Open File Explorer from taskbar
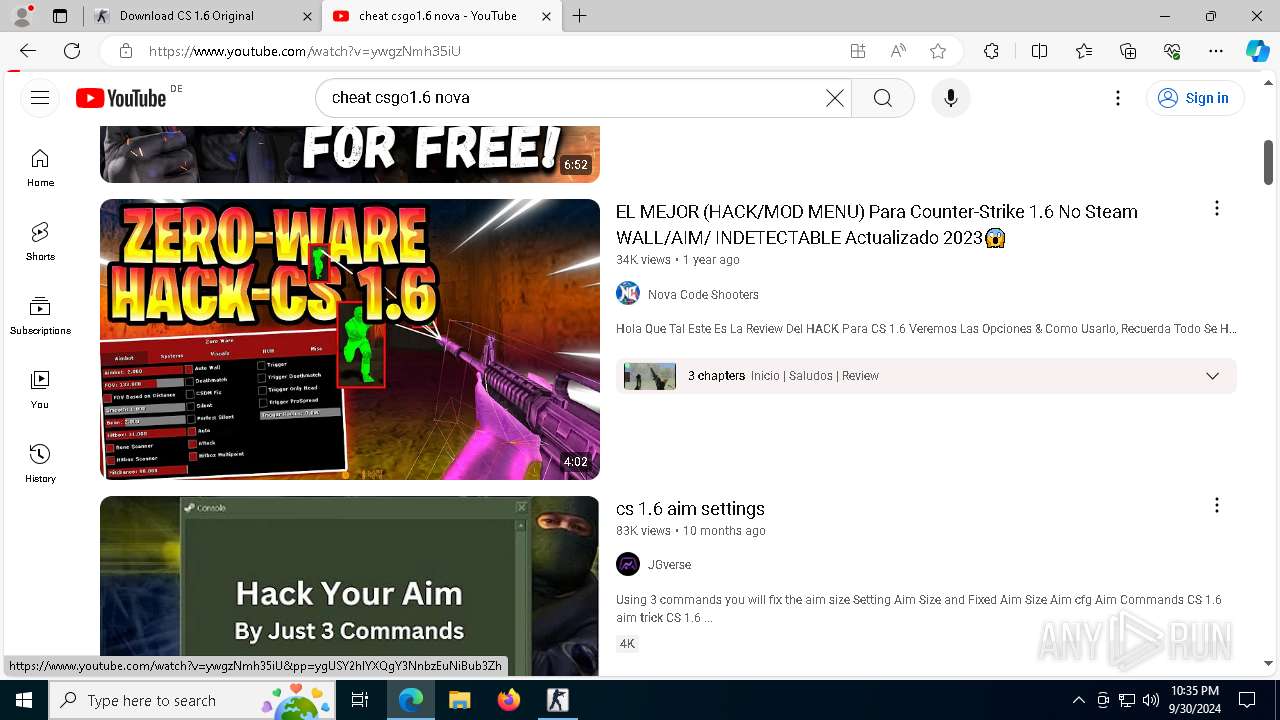 pos(459,700)
